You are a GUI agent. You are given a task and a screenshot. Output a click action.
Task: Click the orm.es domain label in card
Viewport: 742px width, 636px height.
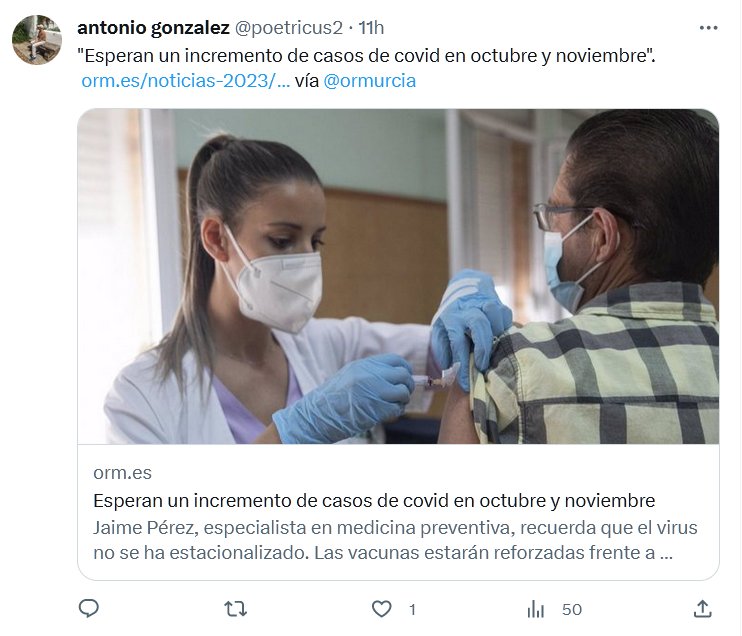pos(123,473)
